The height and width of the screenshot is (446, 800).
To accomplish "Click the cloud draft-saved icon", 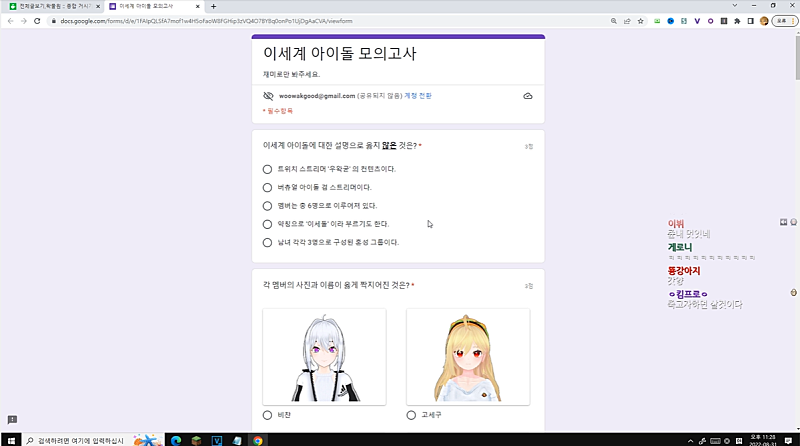I will click(x=528, y=96).
